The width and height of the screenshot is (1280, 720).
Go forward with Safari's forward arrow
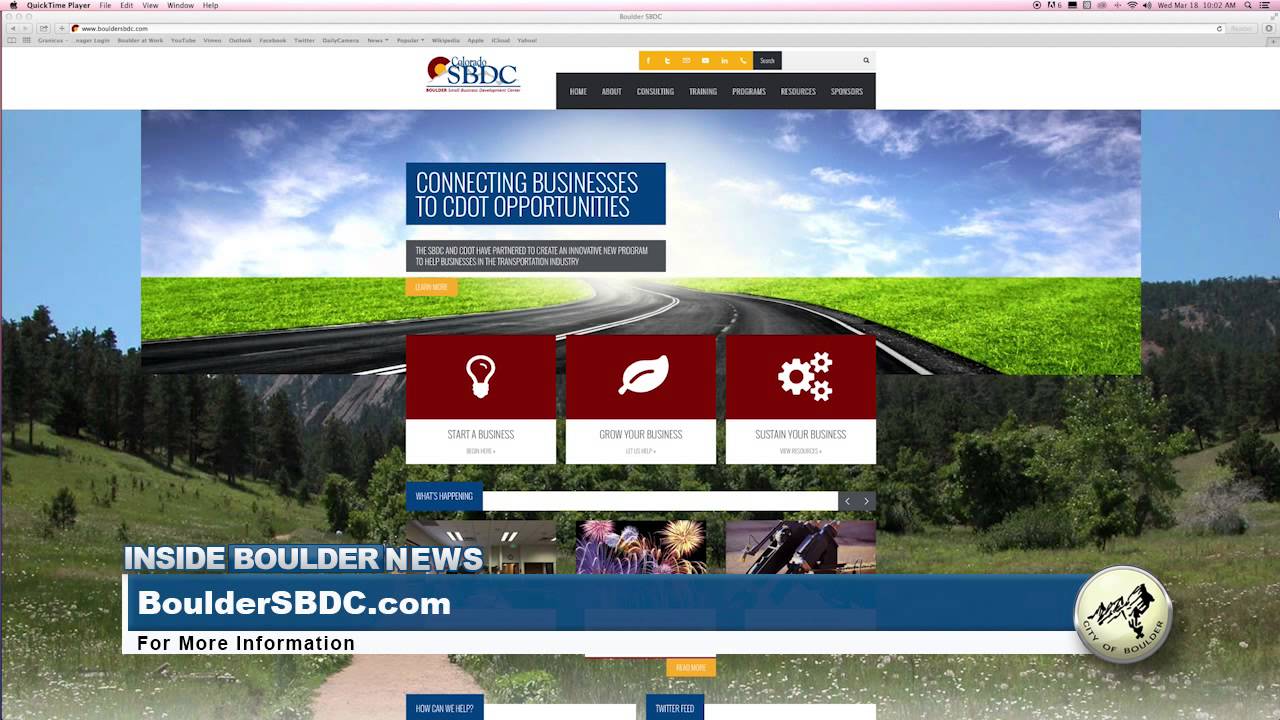tap(24, 28)
